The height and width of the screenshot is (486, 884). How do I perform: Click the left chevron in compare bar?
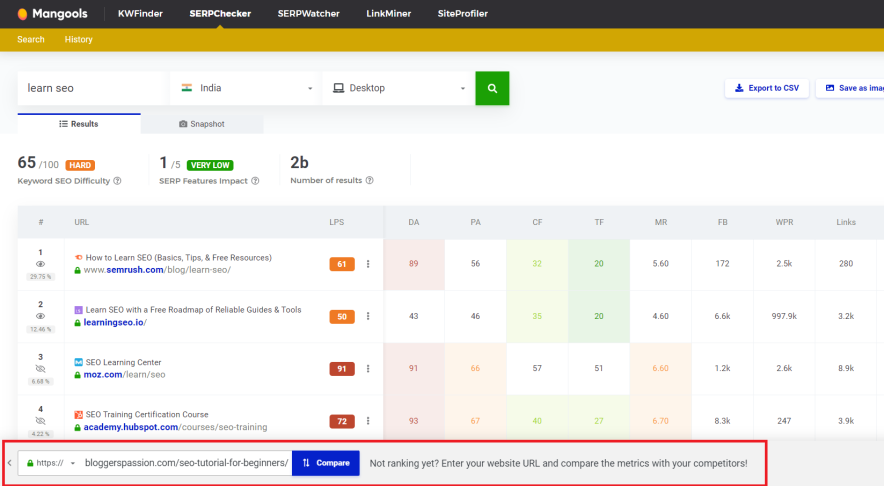[10, 463]
